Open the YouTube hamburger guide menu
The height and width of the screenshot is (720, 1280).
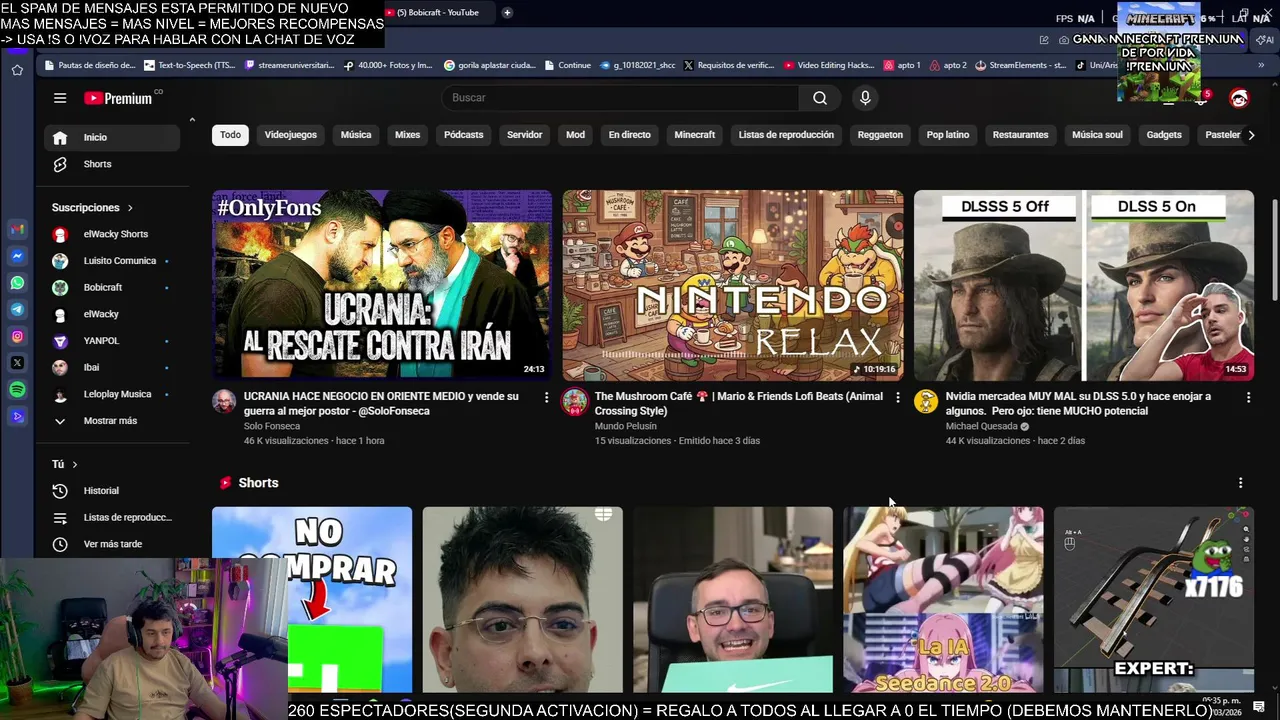click(x=60, y=98)
